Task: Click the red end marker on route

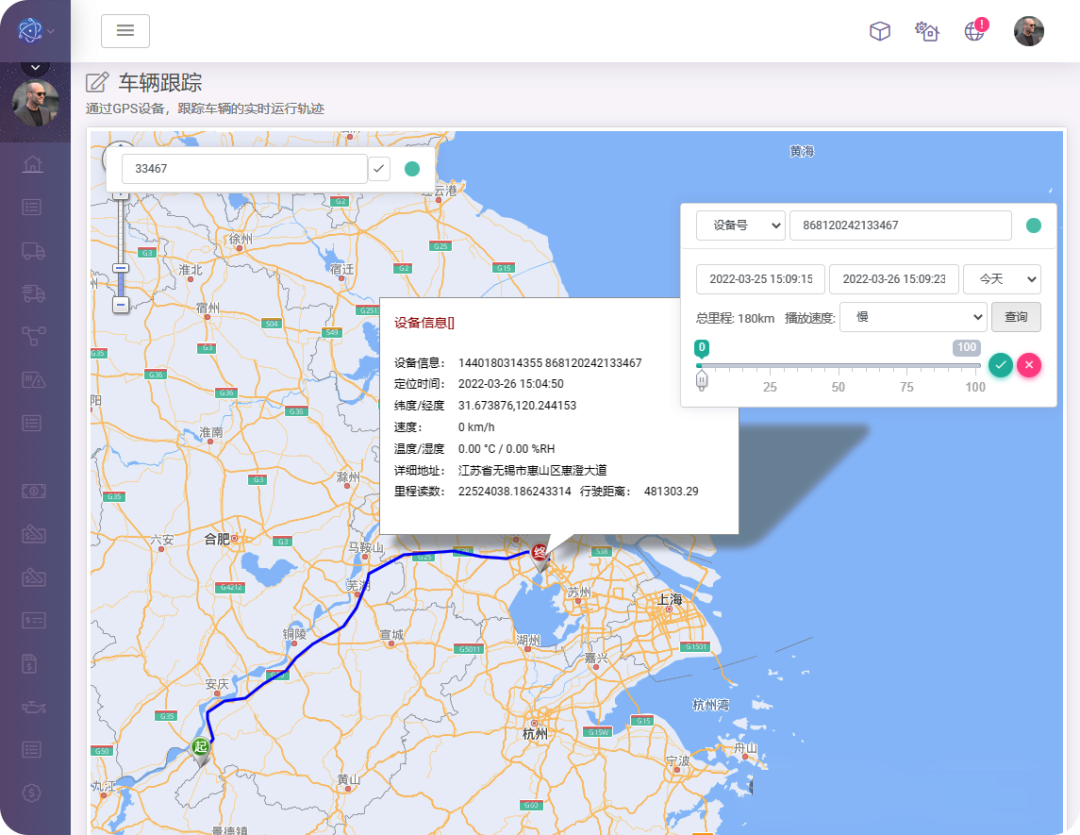Action: point(540,554)
